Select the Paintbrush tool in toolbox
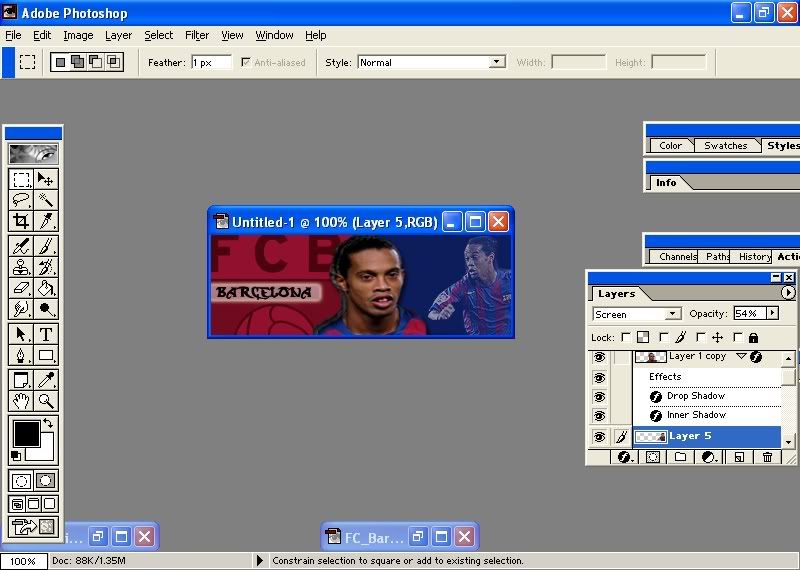Image resolution: width=800 pixels, height=570 pixels. point(46,246)
